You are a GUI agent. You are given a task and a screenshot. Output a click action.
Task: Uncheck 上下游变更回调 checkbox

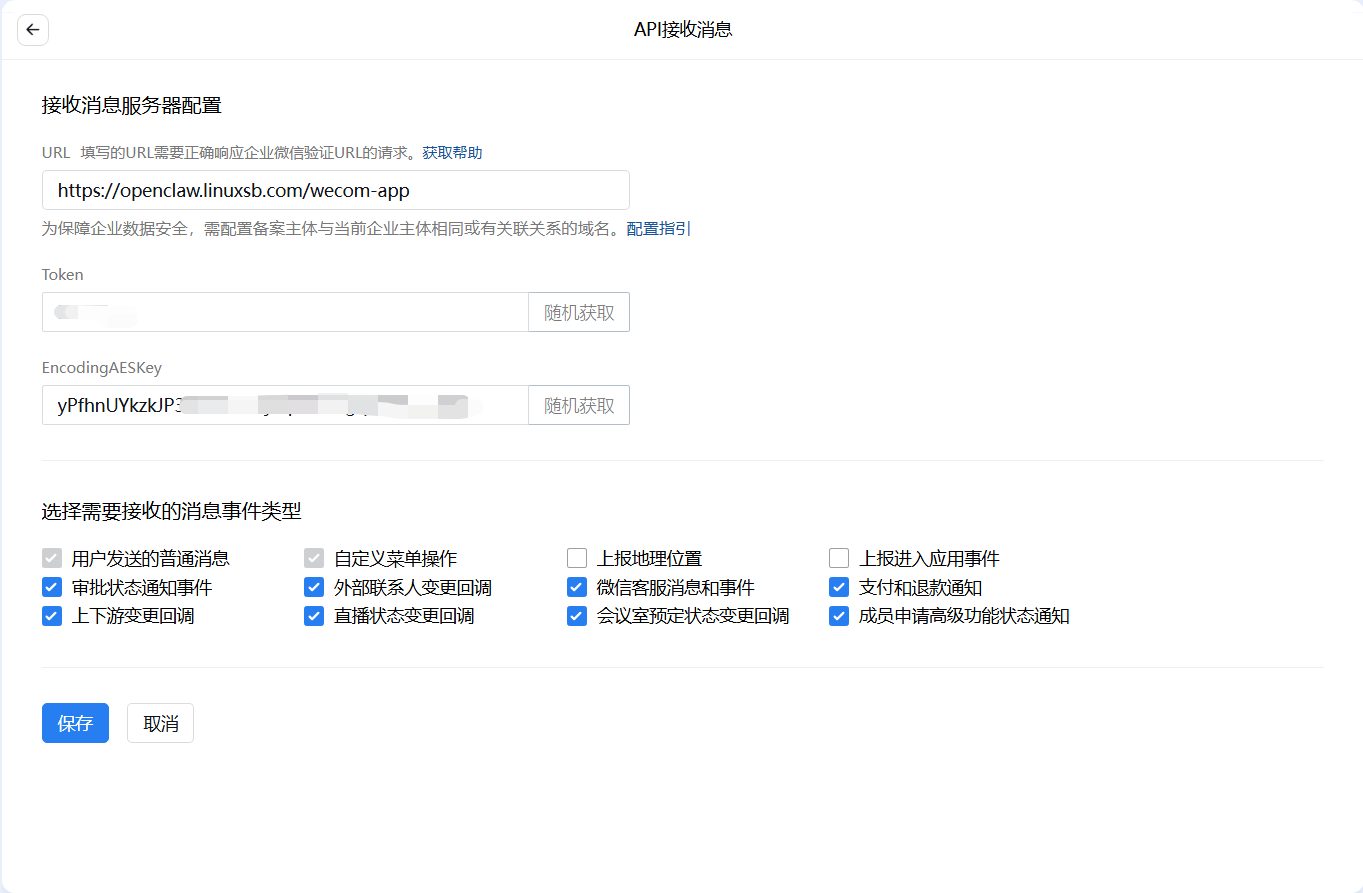[x=52, y=616]
